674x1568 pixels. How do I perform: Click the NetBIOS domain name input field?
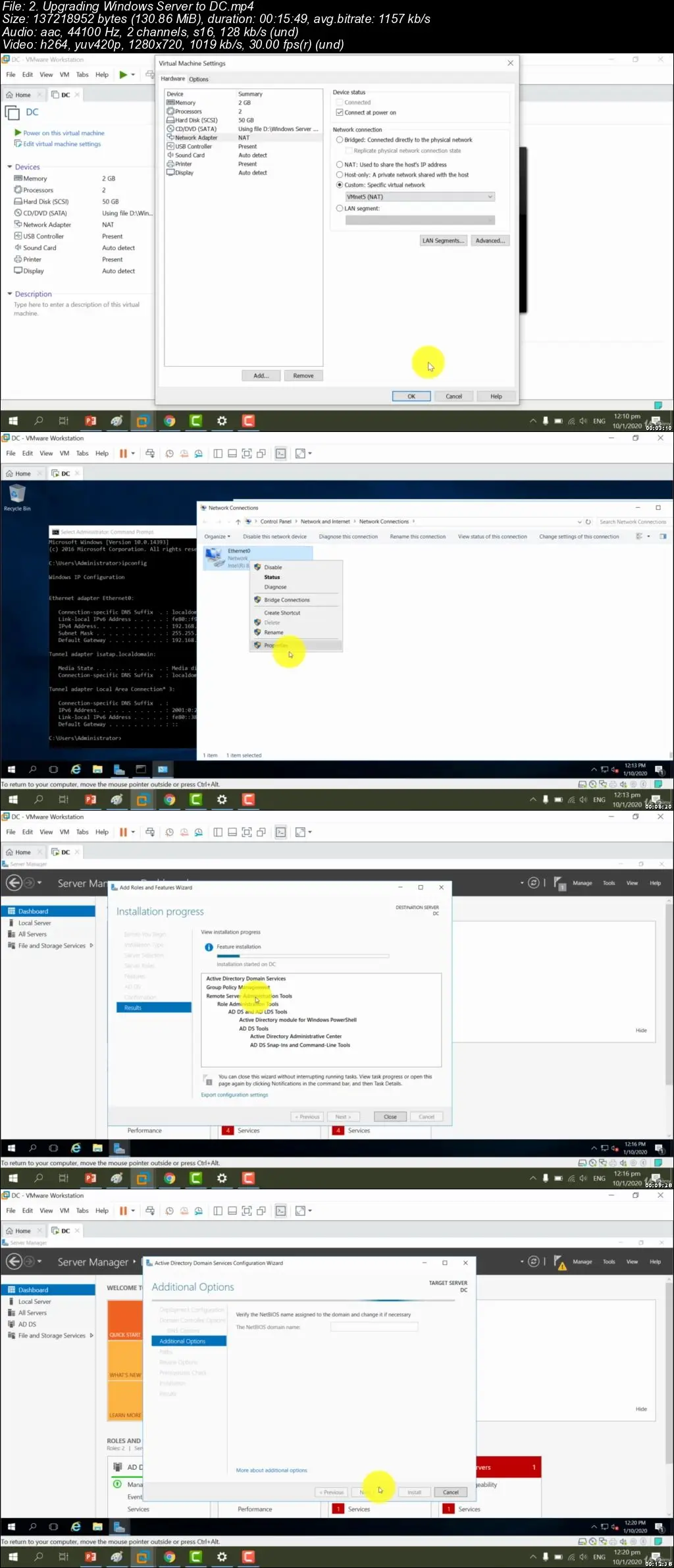pyautogui.click(x=374, y=1328)
